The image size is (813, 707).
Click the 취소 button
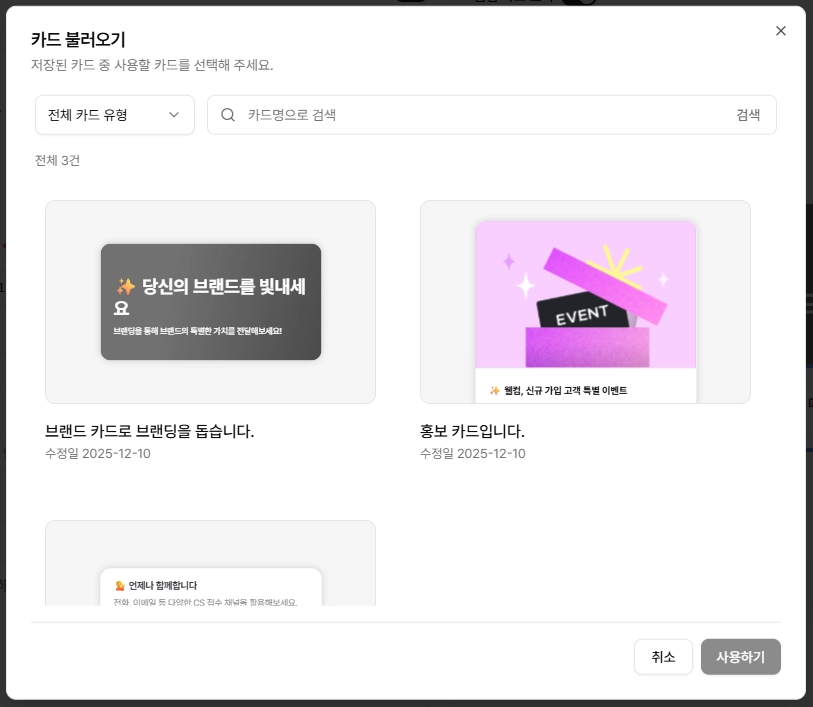(x=663, y=657)
